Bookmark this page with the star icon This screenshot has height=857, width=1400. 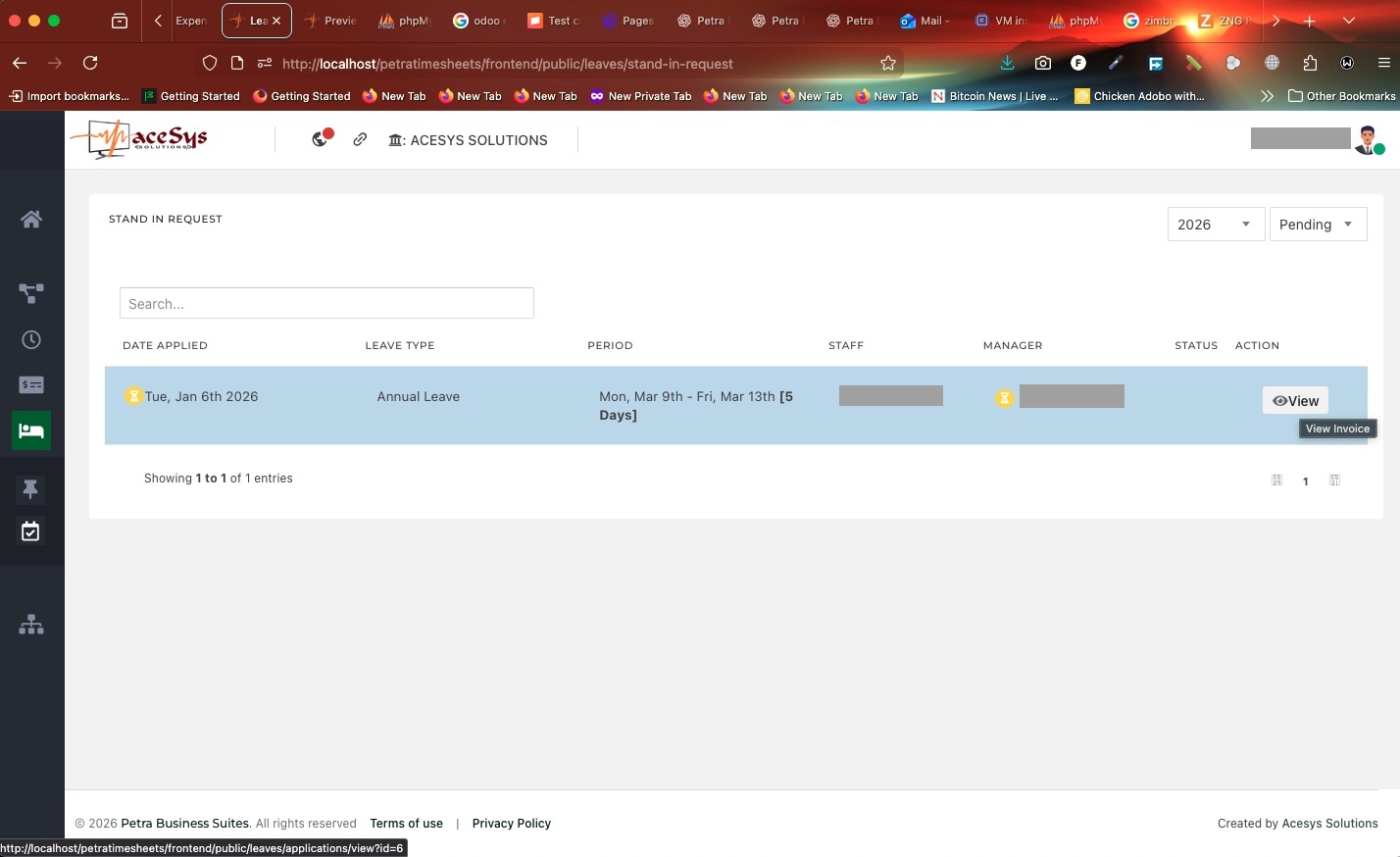click(x=888, y=64)
